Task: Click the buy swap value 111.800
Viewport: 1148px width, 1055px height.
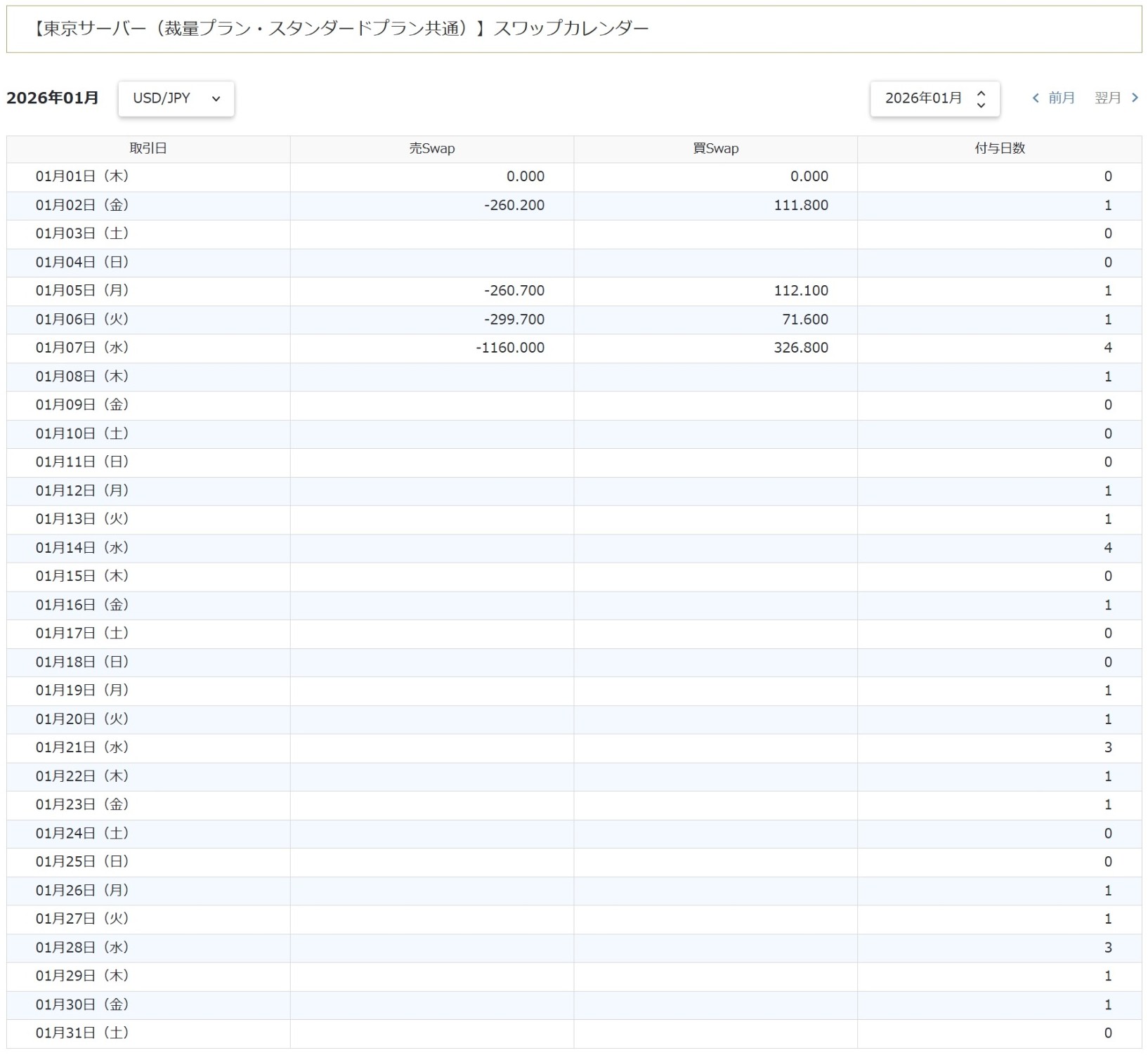Action: tap(802, 206)
